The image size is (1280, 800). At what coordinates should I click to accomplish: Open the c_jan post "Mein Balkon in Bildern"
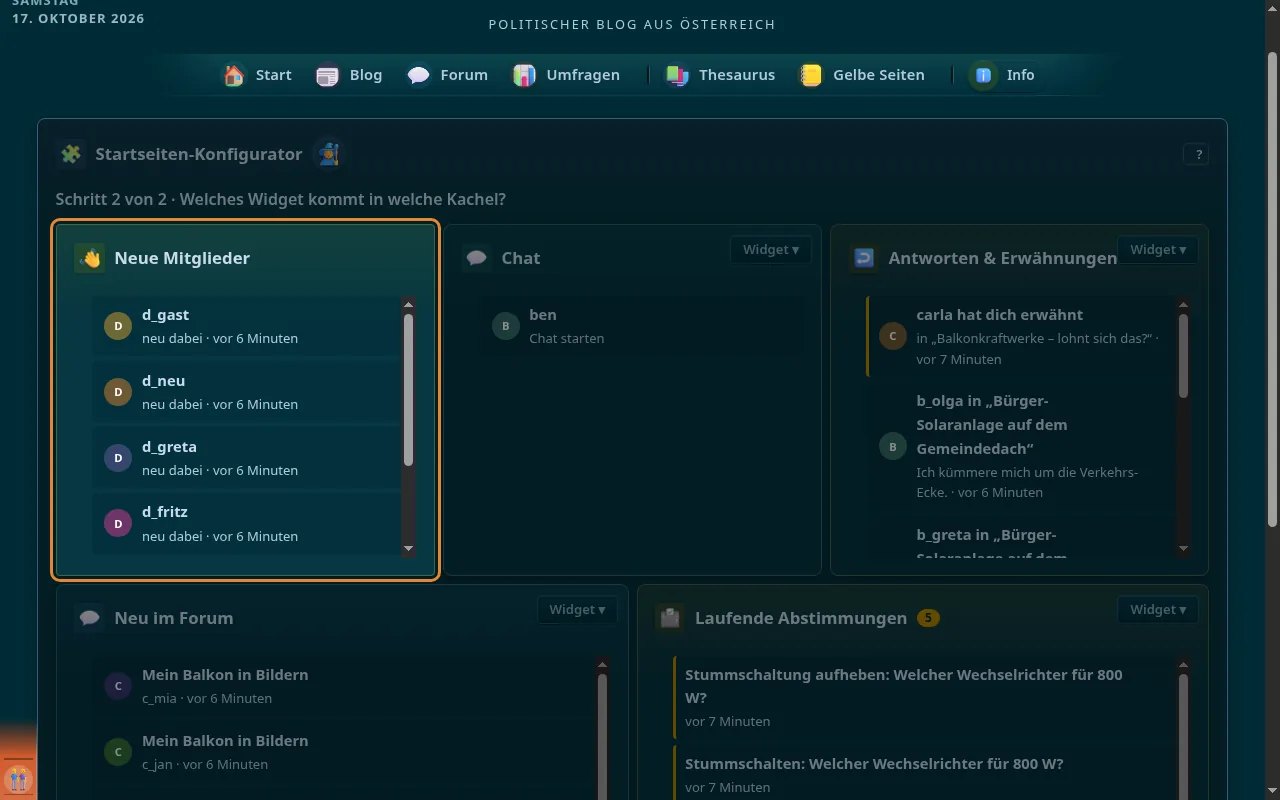343,752
